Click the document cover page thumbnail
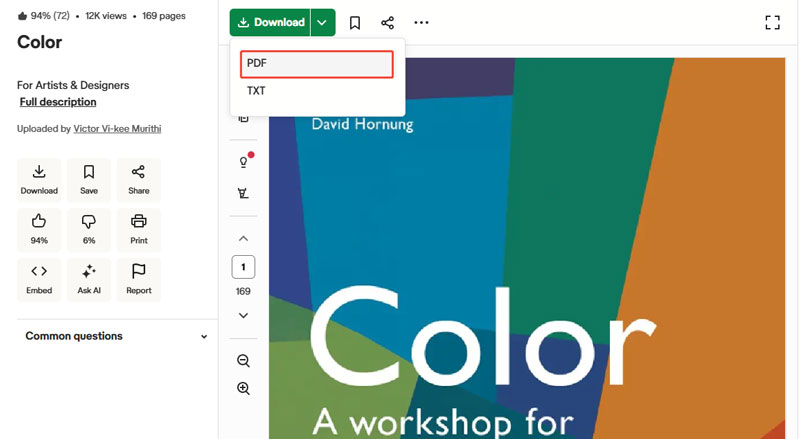The image size is (800, 439). [527, 248]
